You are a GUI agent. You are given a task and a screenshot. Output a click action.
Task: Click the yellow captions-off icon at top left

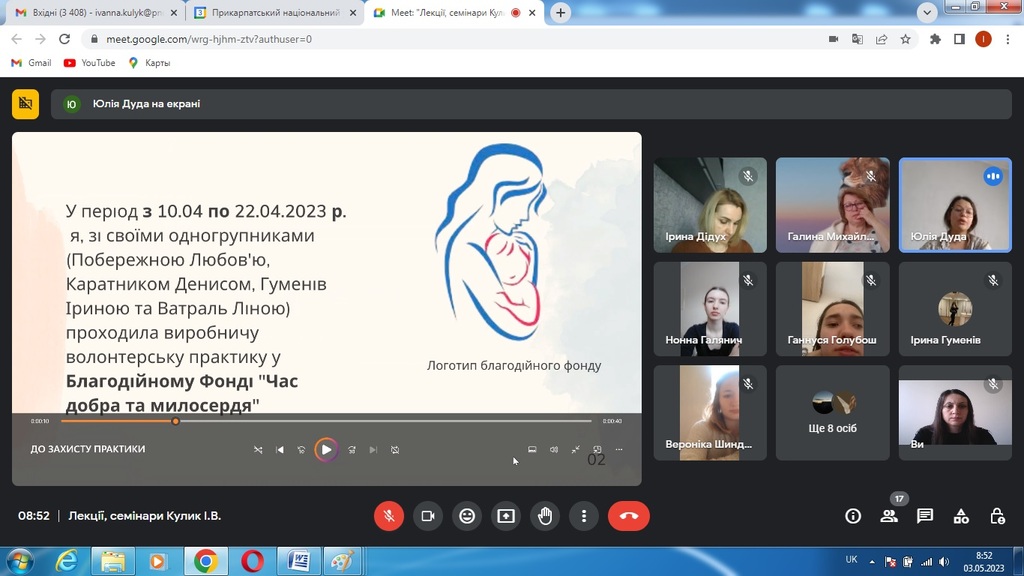click(25, 104)
